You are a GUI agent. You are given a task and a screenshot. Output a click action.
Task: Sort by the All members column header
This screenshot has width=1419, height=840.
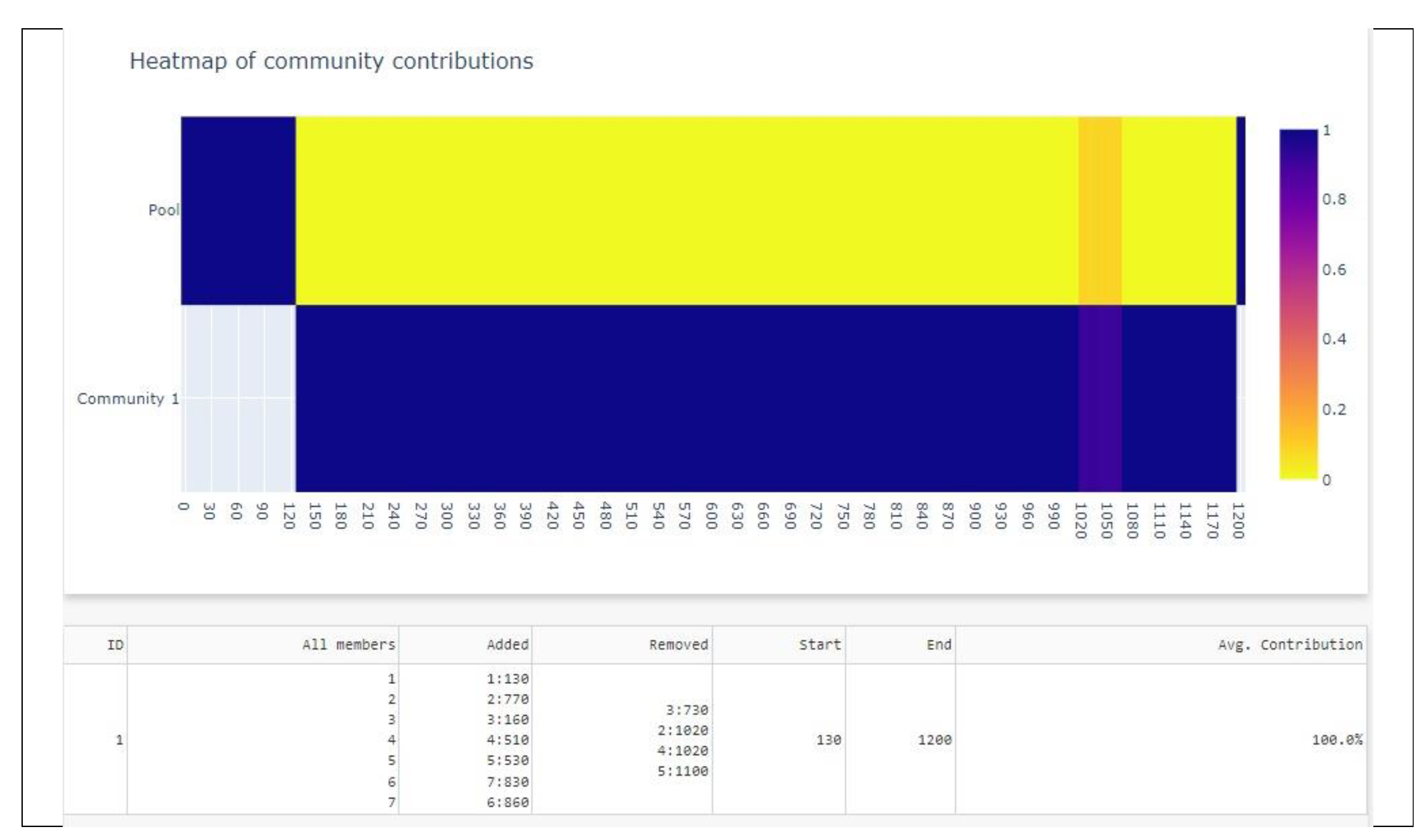[x=348, y=645]
